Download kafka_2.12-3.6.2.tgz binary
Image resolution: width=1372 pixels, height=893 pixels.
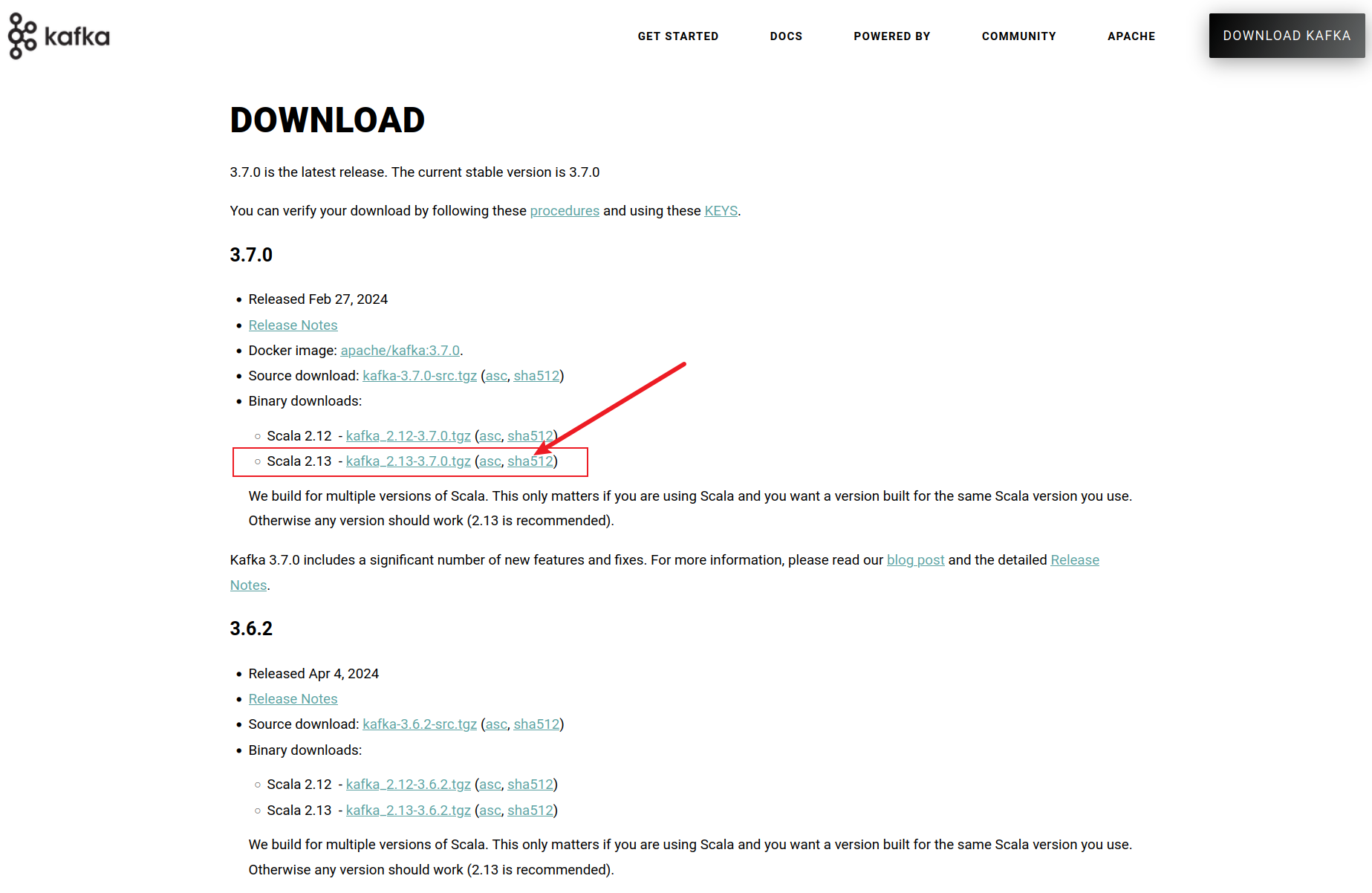pyautogui.click(x=408, y=785)
